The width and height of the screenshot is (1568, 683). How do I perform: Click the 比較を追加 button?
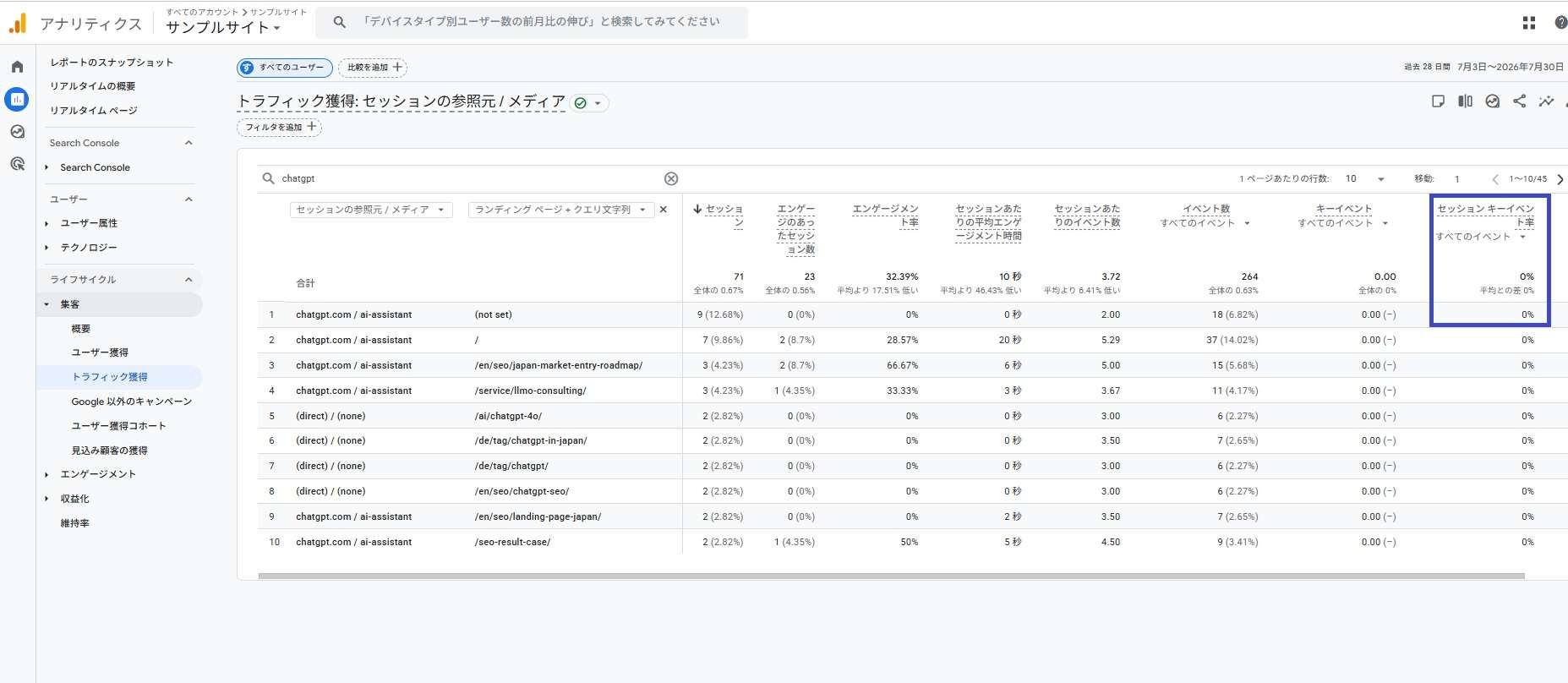[x=373, y=68]
